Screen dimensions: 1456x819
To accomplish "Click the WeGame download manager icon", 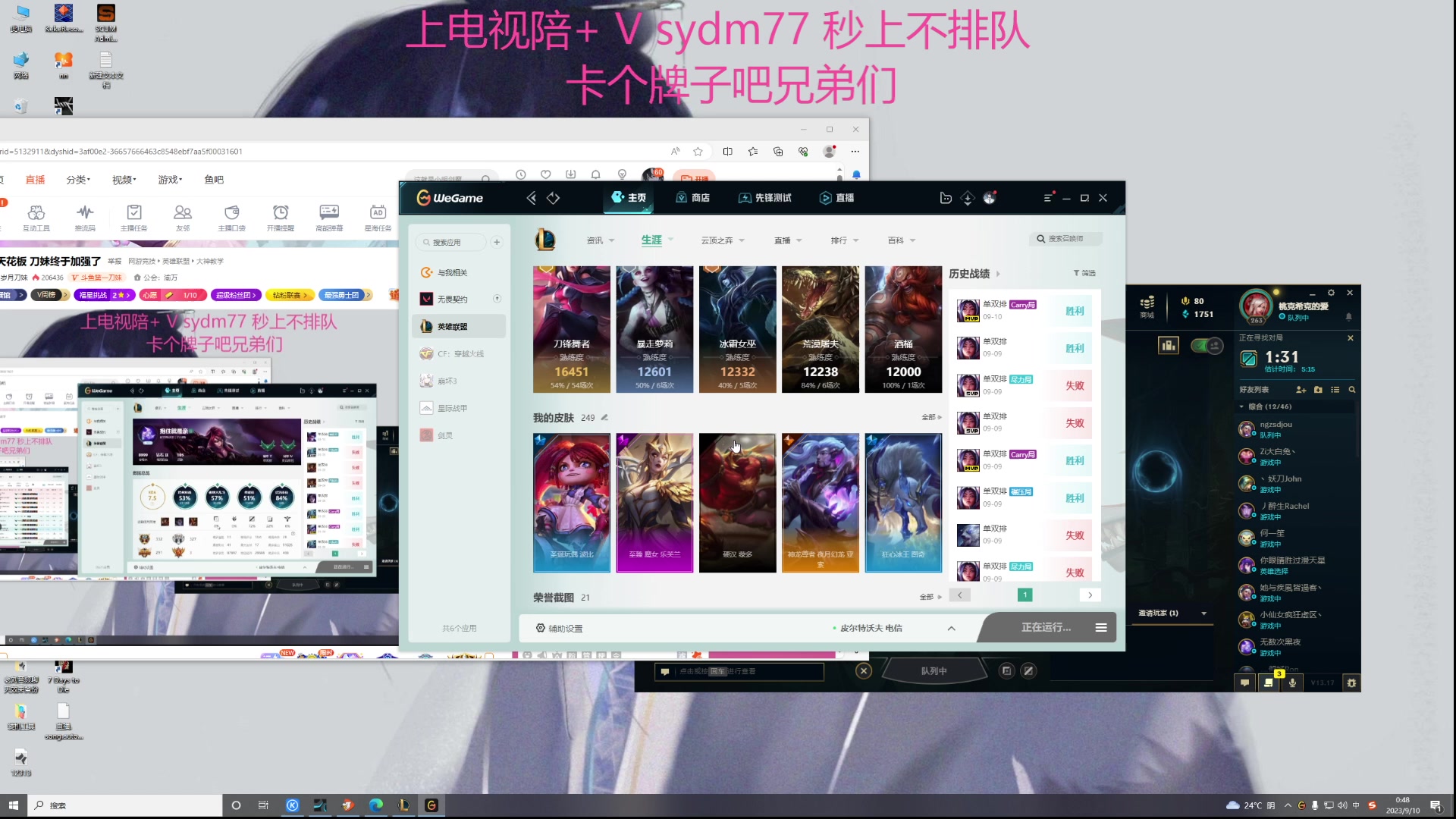I will point(967,197).
